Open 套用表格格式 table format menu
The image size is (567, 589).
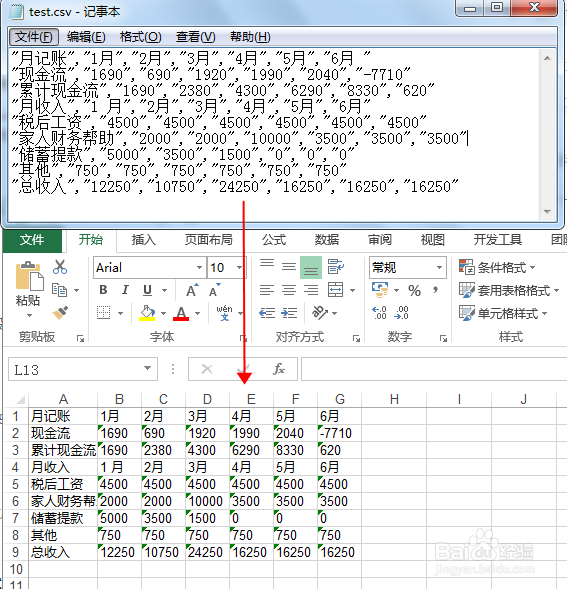(x=509, y=290)
